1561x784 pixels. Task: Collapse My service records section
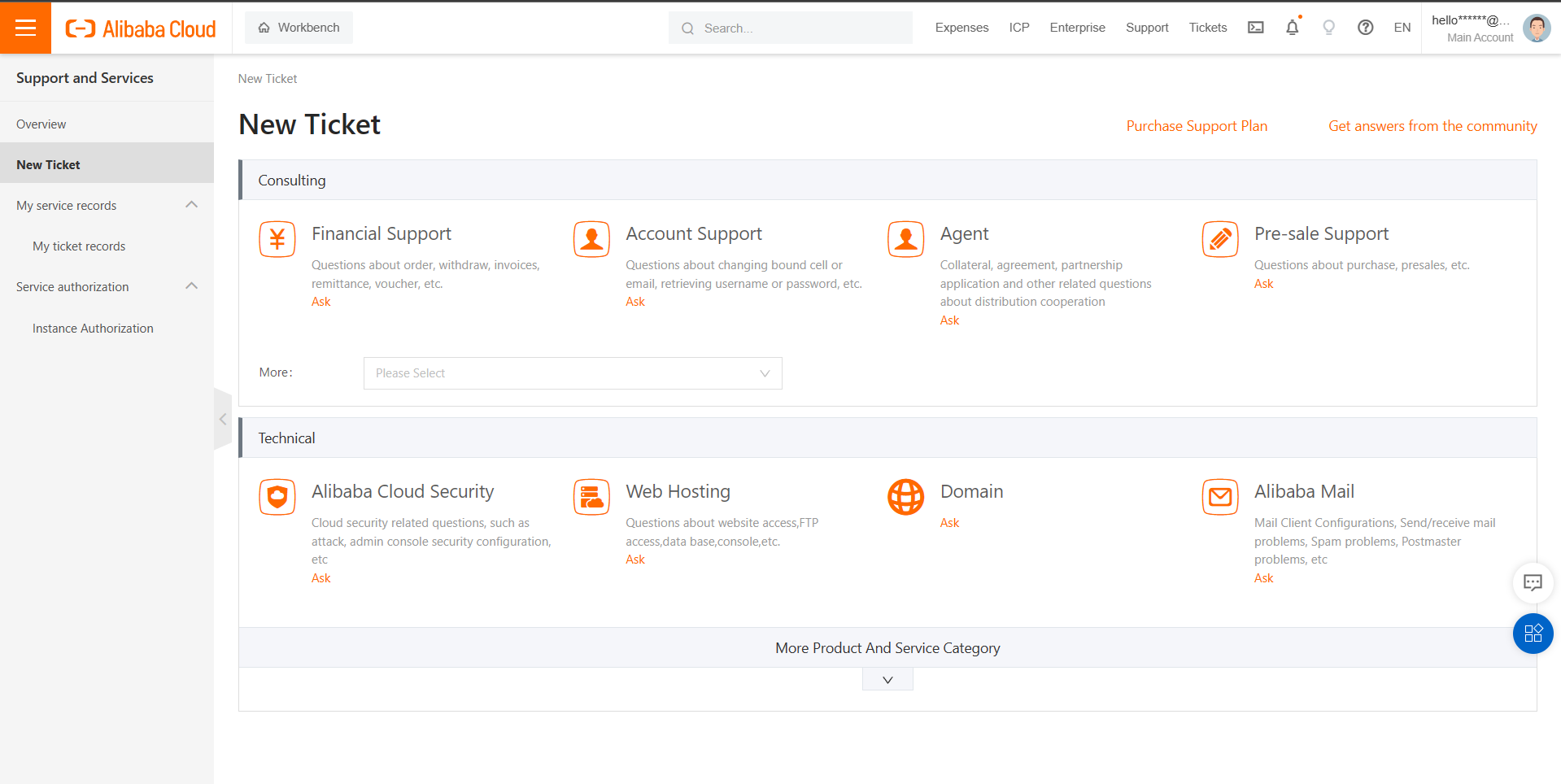point(192,205)
